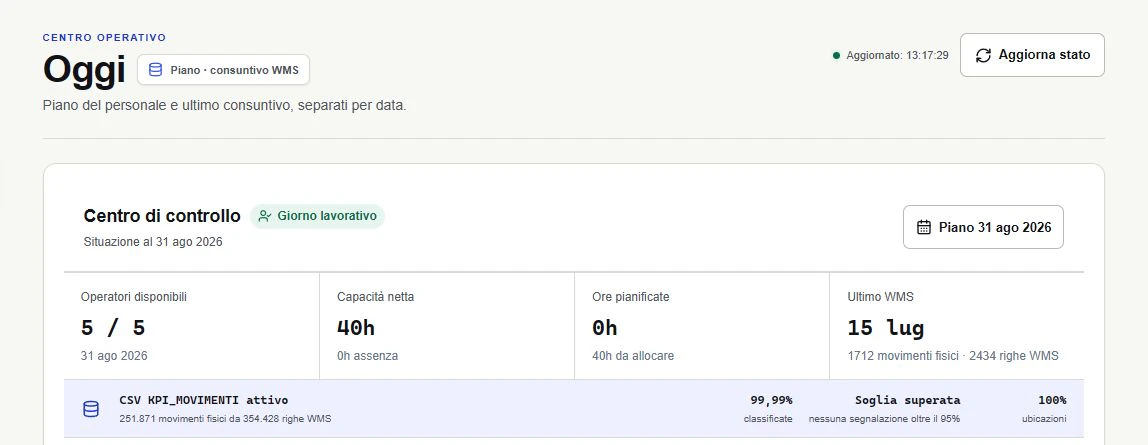Open the Operatori disponibili 5 / 5 card

coord(192,326)
